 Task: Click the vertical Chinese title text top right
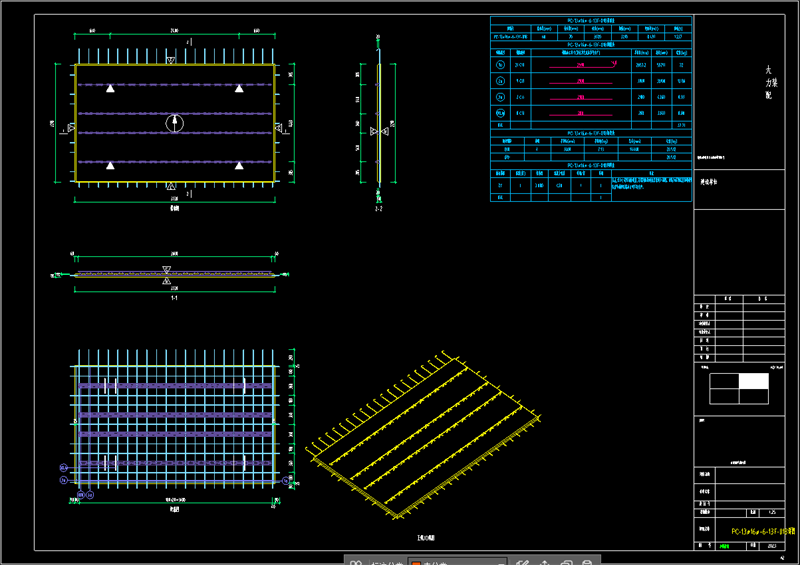pyautogui.click(x=770, y=82)
